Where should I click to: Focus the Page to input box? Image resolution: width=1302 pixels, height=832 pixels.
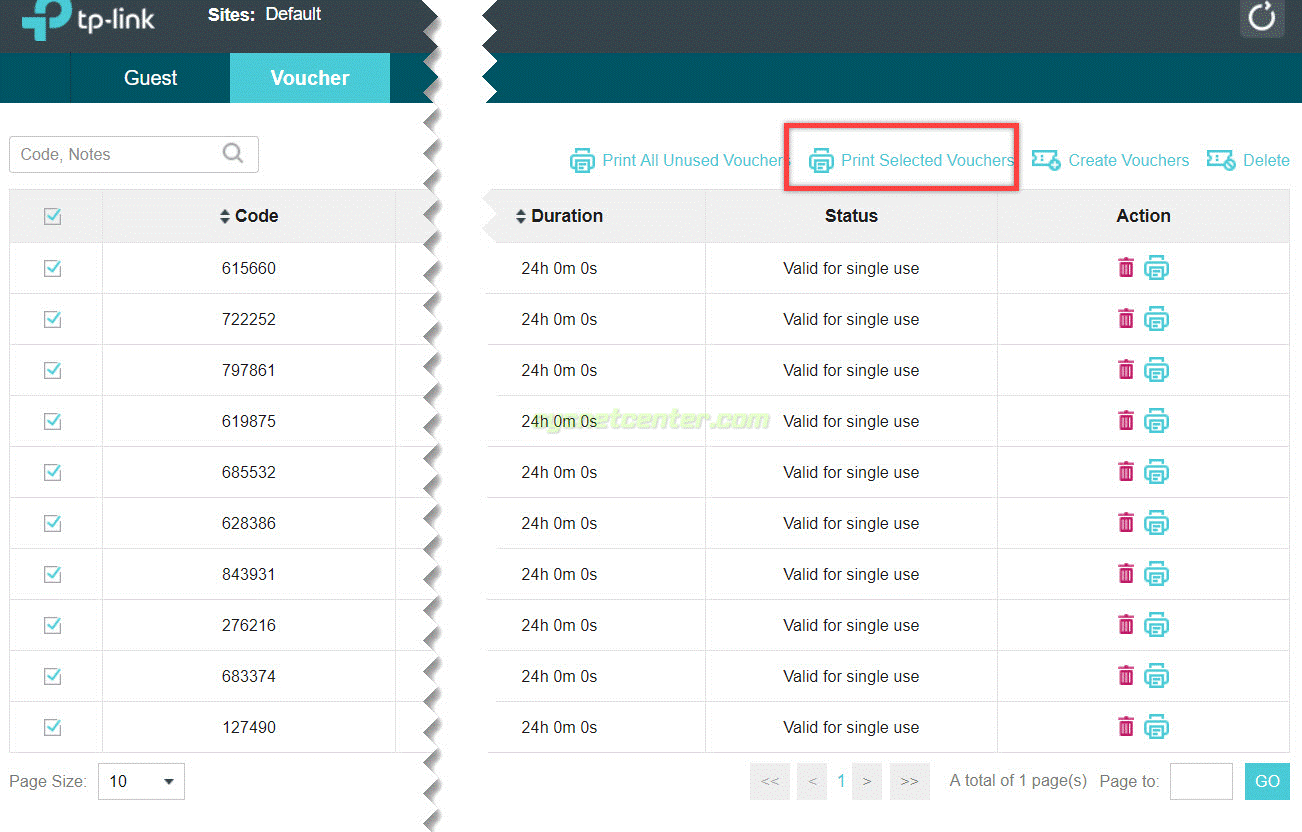tap(1201, 781)
